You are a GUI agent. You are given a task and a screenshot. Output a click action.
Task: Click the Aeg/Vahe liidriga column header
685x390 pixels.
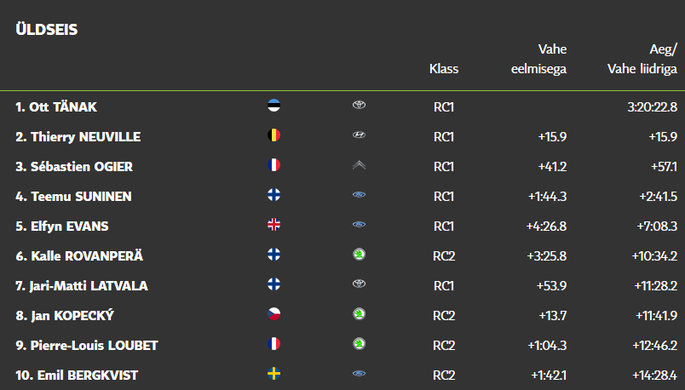[642, 59]
